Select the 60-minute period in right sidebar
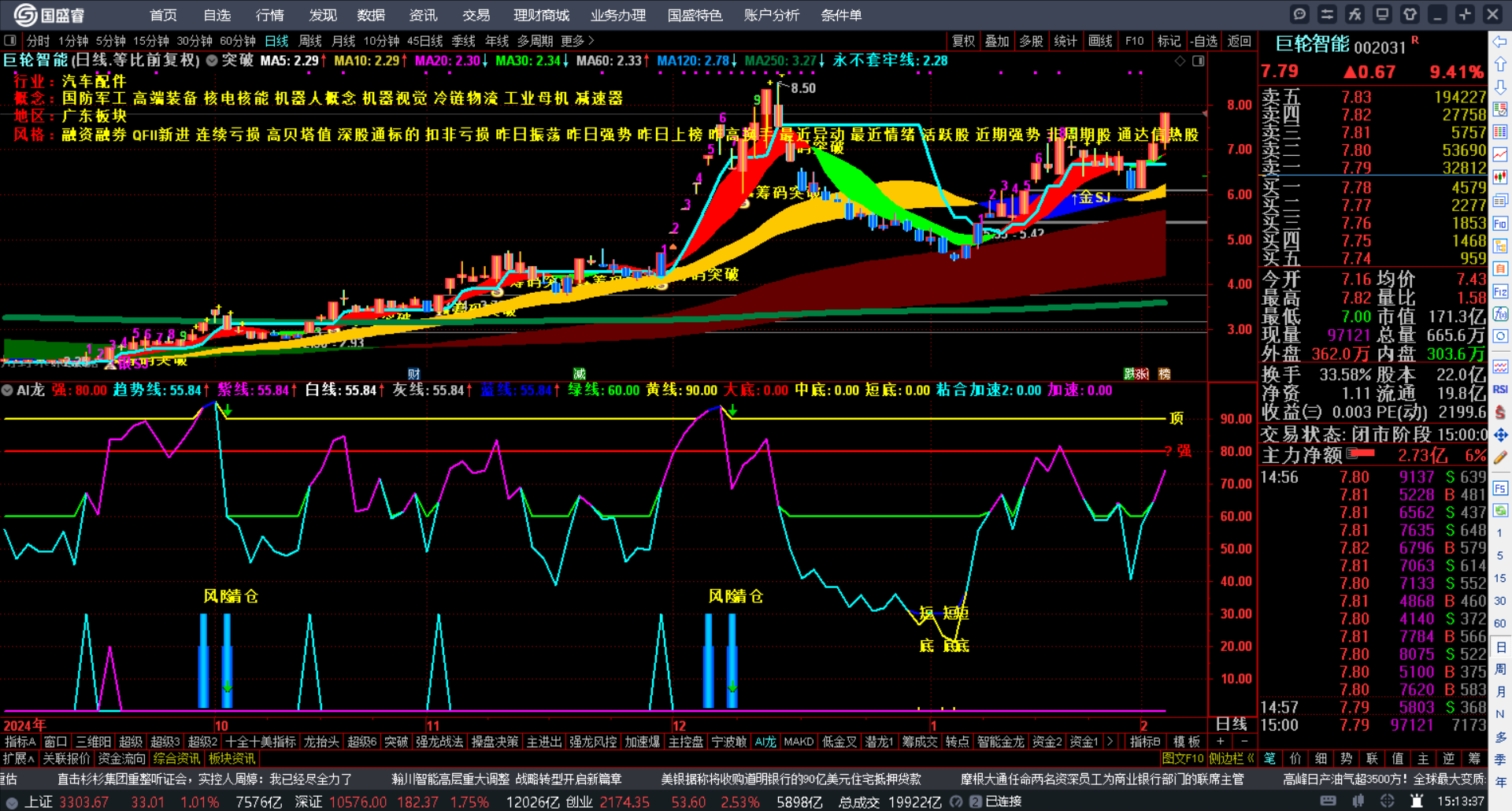This screenshot has height=811, width=1512. (x=1500, y=624)
